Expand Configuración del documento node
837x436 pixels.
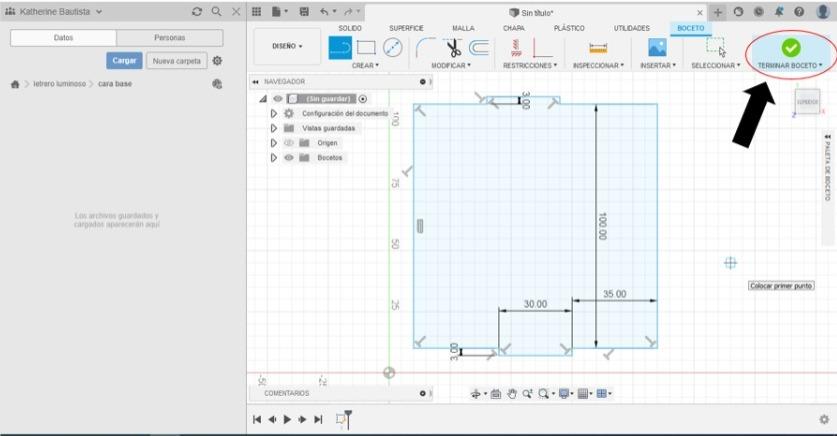(x=274, y=114)
